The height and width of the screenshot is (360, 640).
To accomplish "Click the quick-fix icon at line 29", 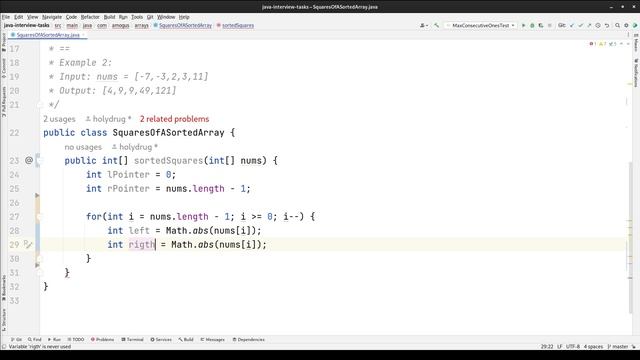I will point(27,244).
